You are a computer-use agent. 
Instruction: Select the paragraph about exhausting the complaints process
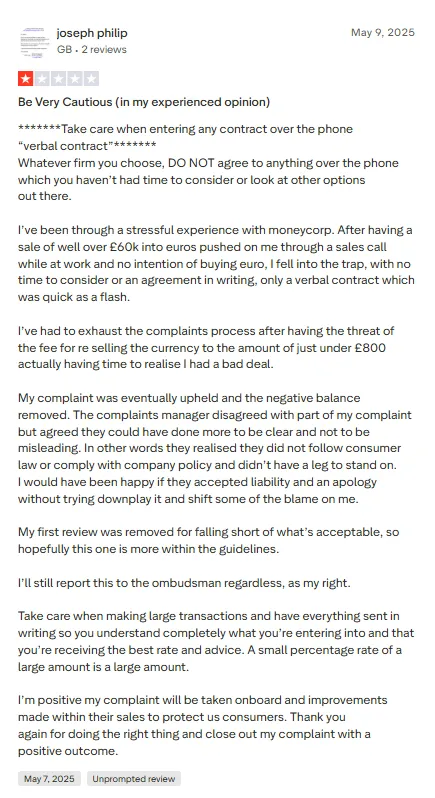pos(206,348)
